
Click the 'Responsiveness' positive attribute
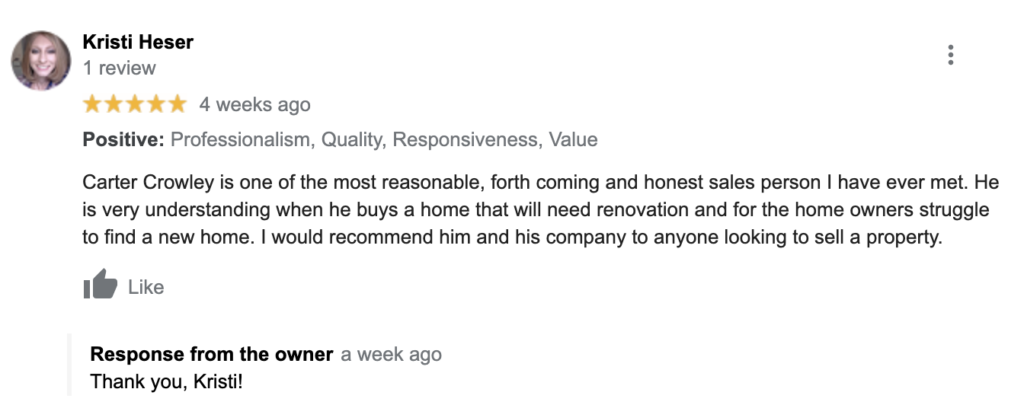coord(466,139)
